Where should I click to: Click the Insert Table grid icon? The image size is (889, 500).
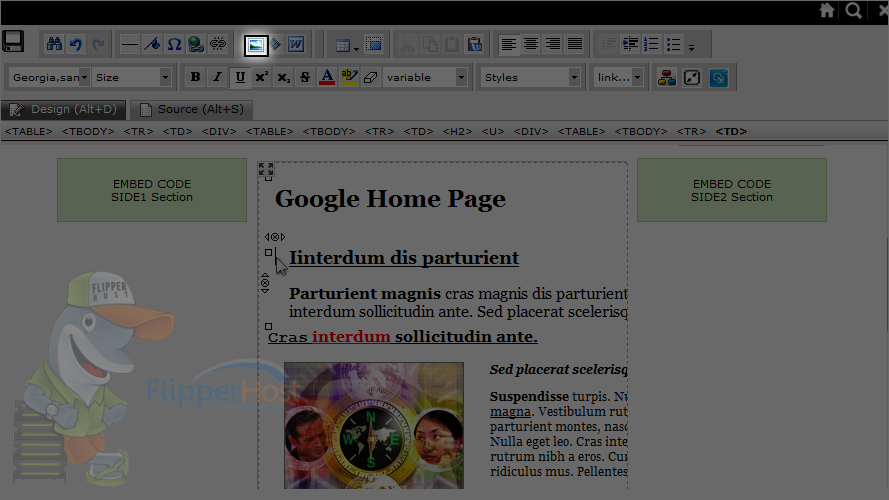coord(342,45)
